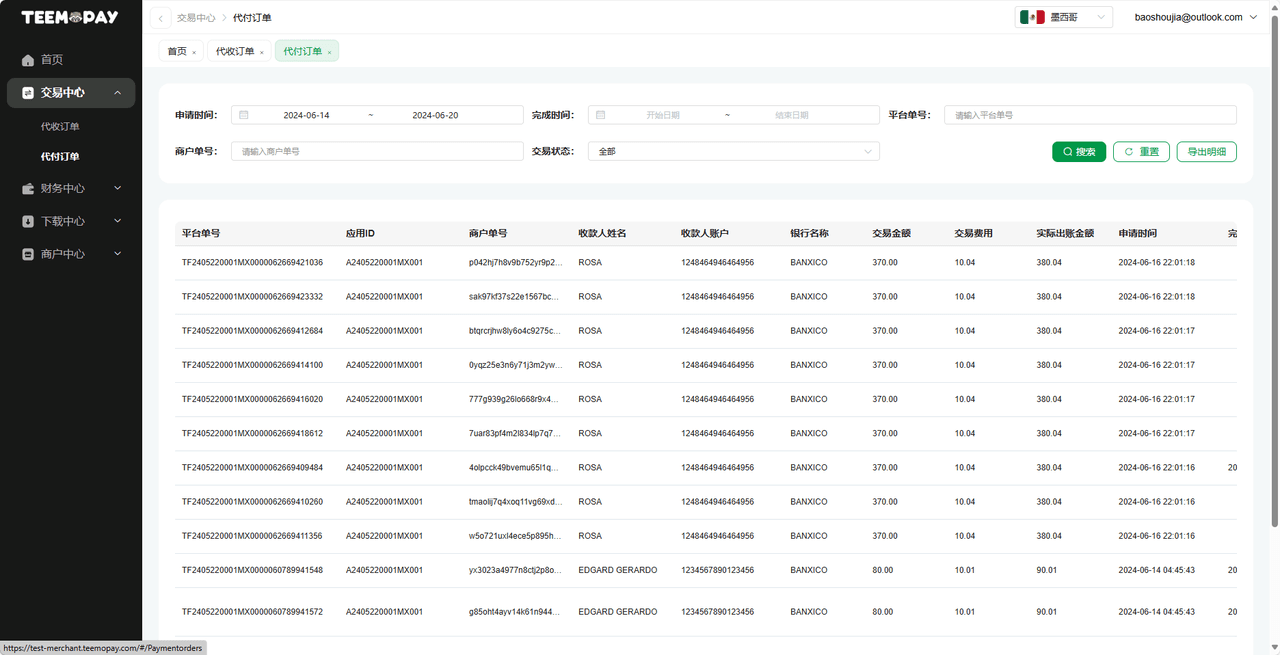The height and width of the screenshot is (655, 1280).
Task: Close the 代付订单 tab
Action: pos(330,52)
